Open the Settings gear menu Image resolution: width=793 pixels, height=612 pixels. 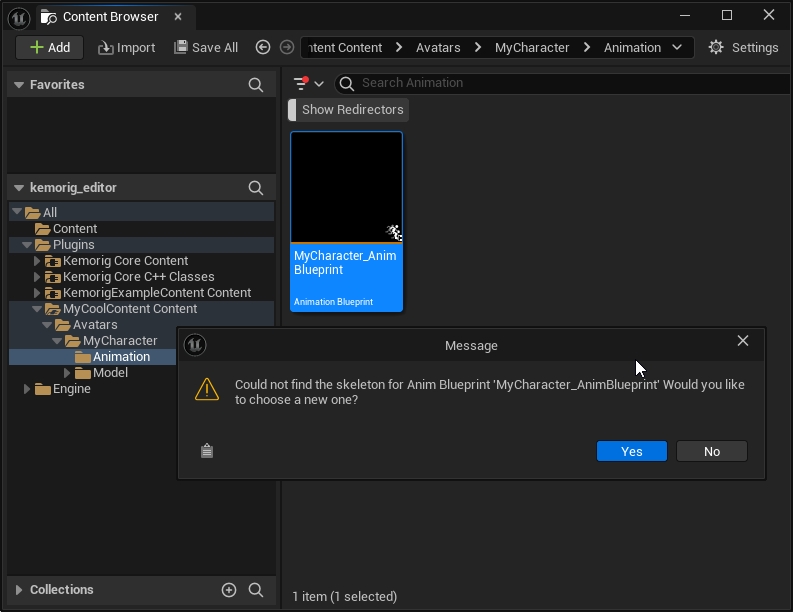tap(742, 47)
